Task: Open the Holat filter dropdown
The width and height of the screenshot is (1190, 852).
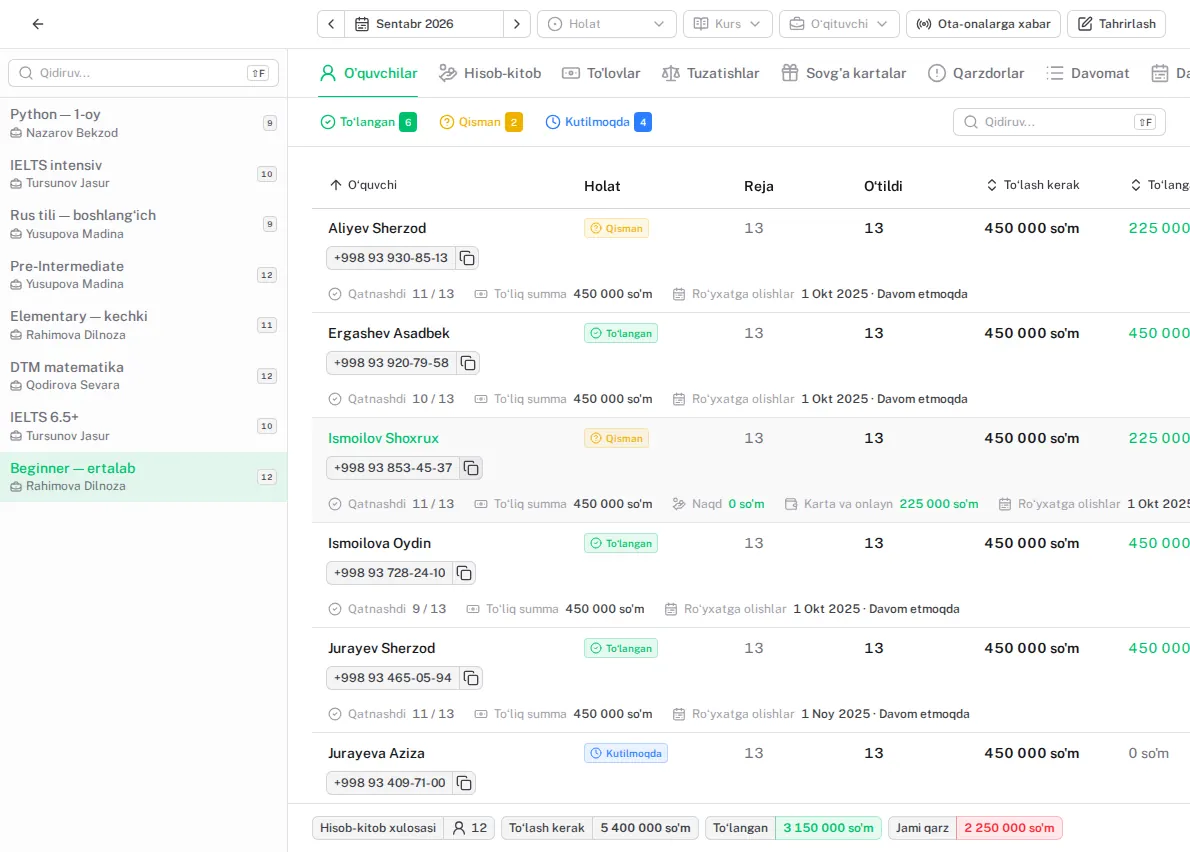Action: (x=606, y=24)
